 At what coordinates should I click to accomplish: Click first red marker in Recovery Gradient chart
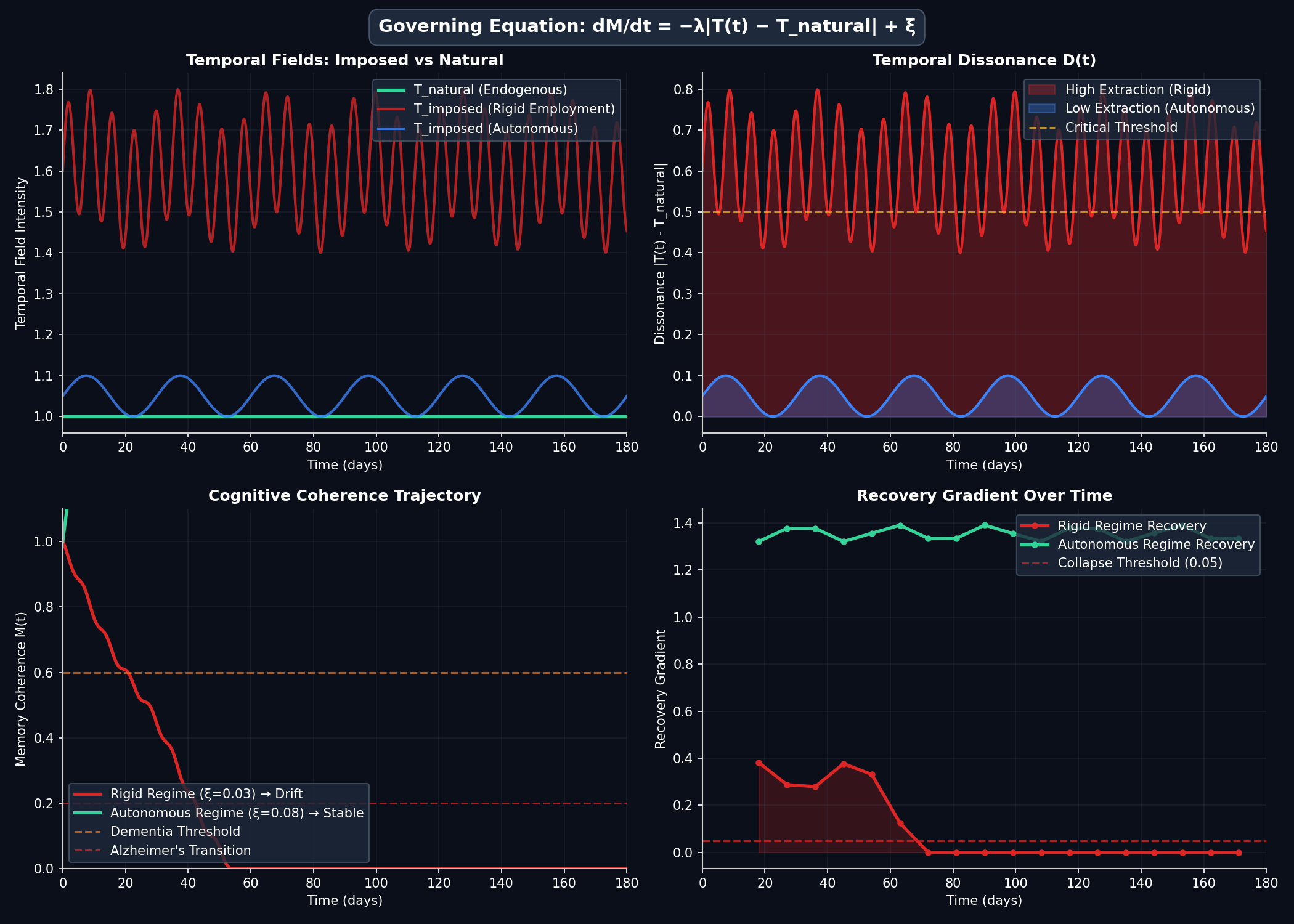[x=759, y=763]
